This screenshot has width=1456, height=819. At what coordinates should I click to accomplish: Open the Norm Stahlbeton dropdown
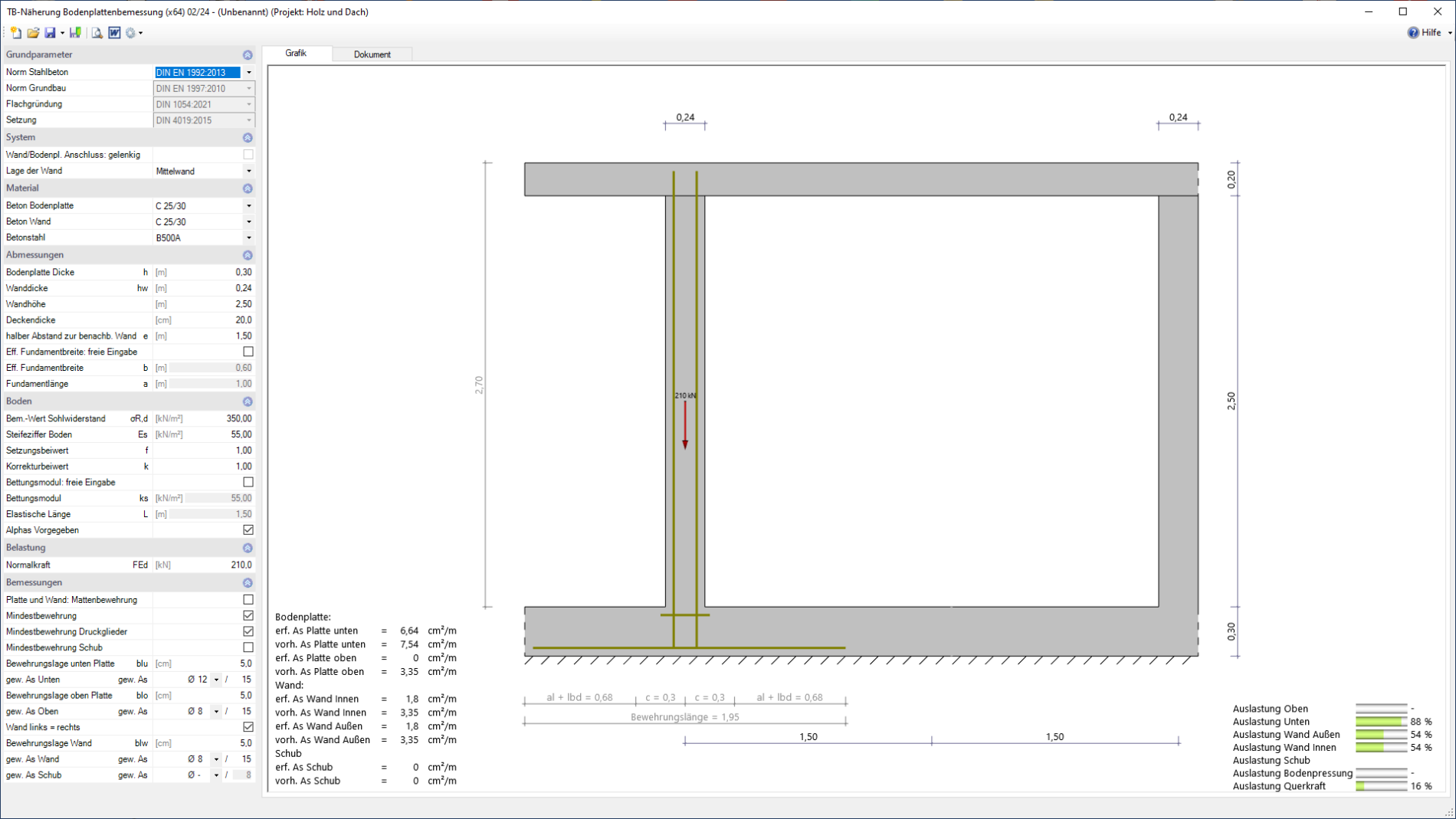249,73
